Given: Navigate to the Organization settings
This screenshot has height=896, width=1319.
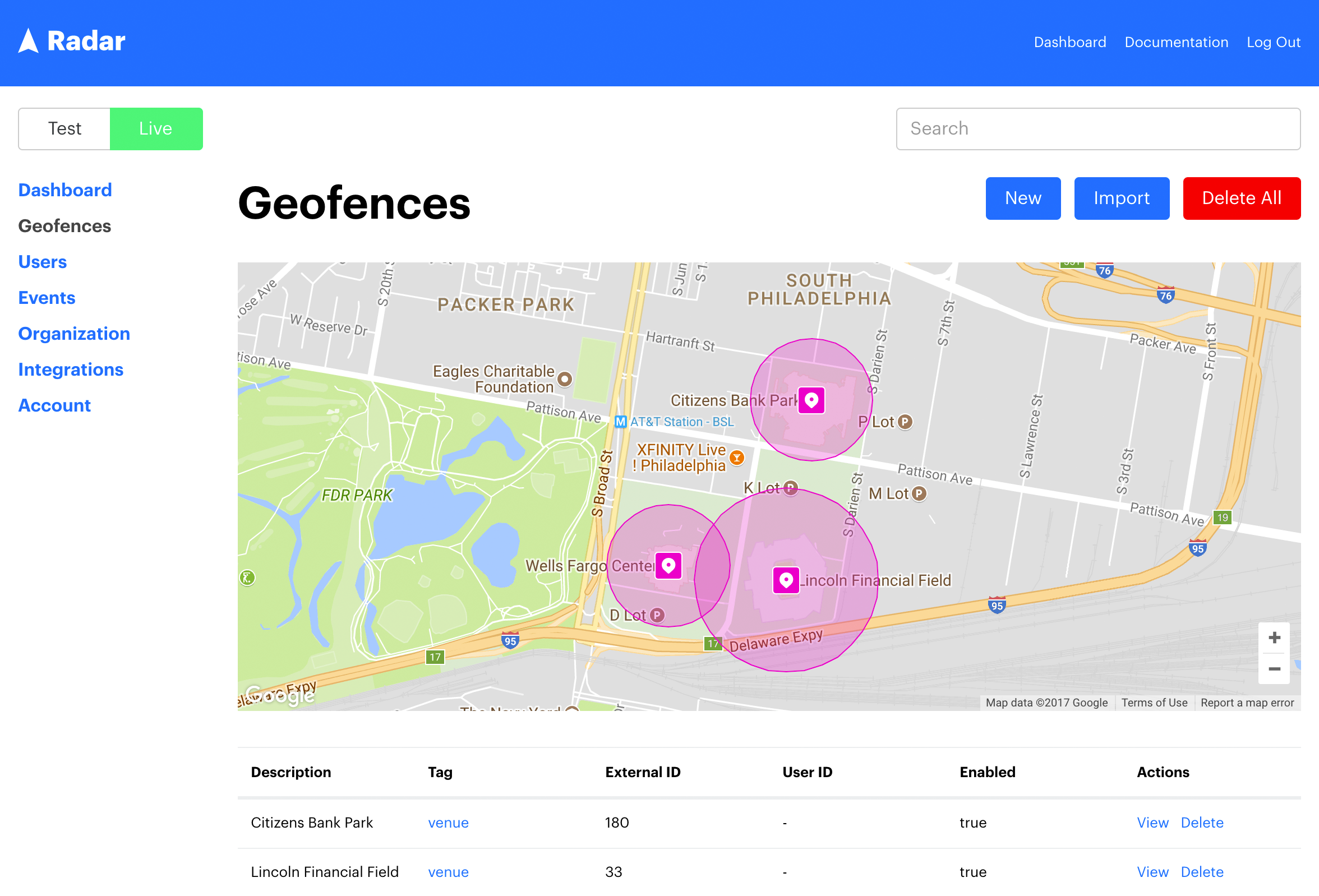Looking at the screenshot, I should point(74,333).
